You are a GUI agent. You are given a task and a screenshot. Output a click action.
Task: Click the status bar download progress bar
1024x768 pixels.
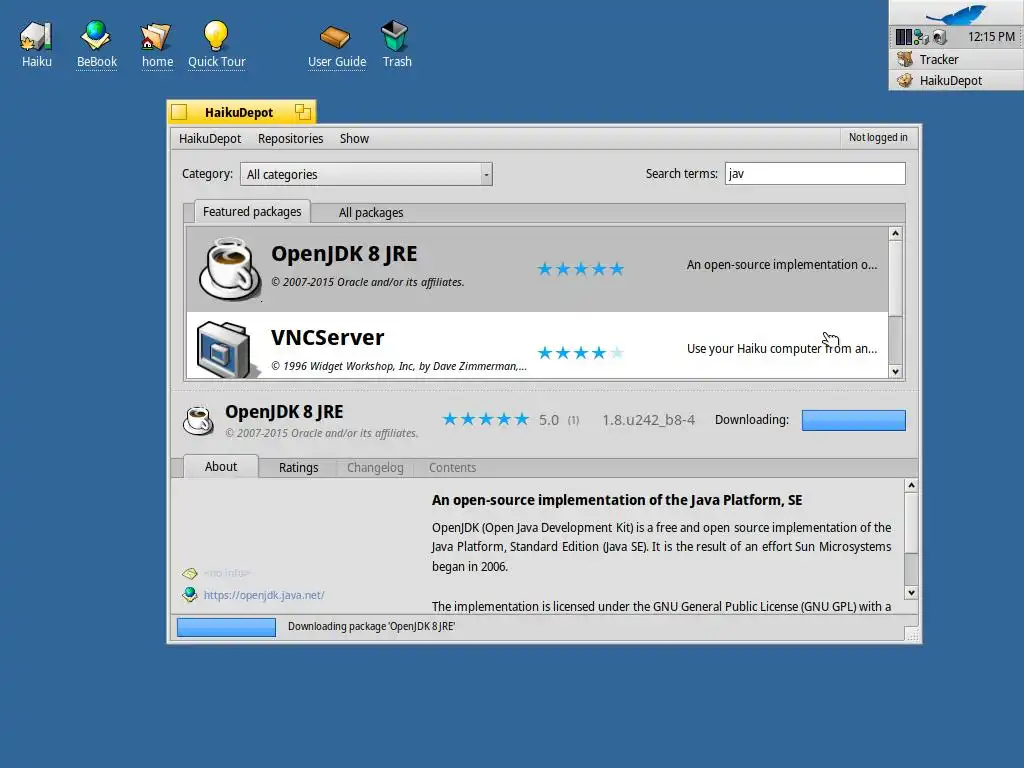pyautogui.click(x=226, y=627)
